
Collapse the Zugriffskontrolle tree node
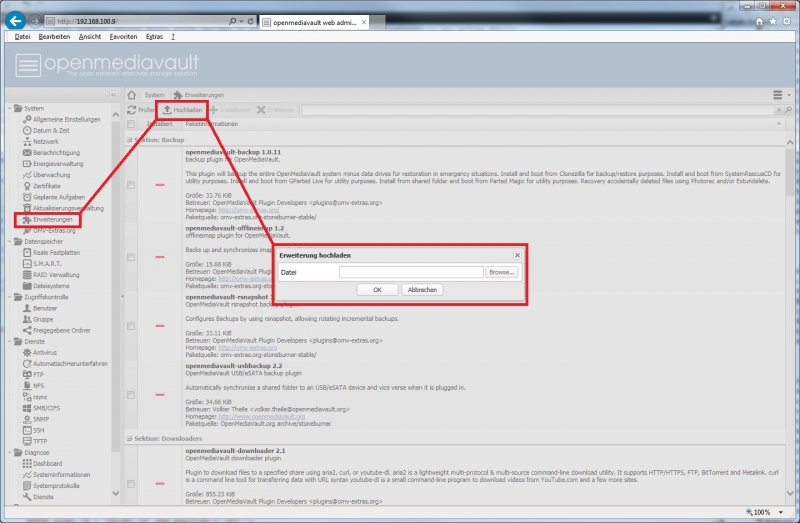click(x=10, y=297)
